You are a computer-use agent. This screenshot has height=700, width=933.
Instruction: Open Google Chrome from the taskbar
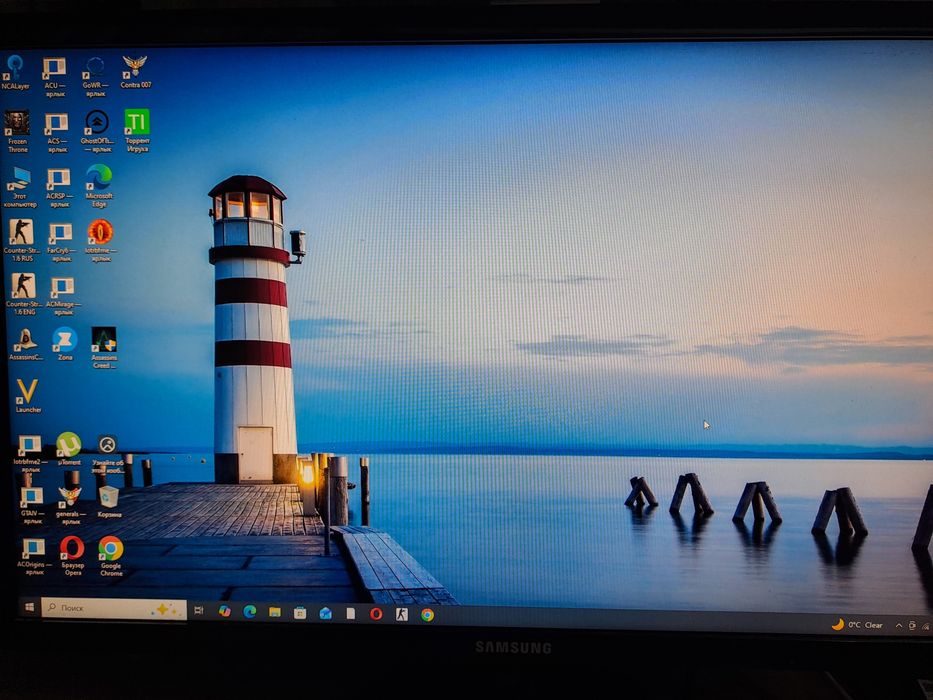tap(427, 615)
